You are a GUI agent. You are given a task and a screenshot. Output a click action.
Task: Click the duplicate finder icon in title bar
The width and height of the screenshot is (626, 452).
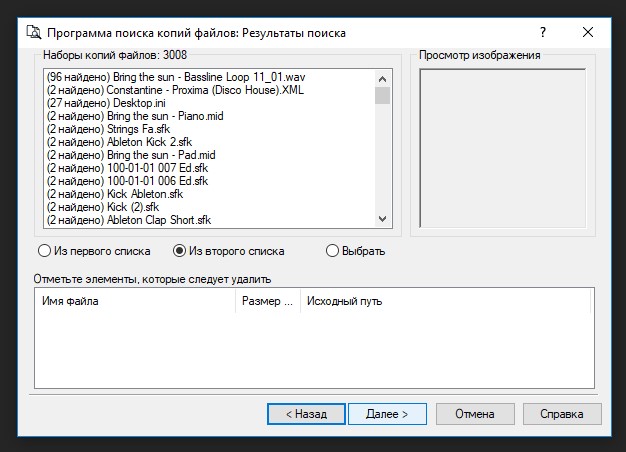(34, 32)
